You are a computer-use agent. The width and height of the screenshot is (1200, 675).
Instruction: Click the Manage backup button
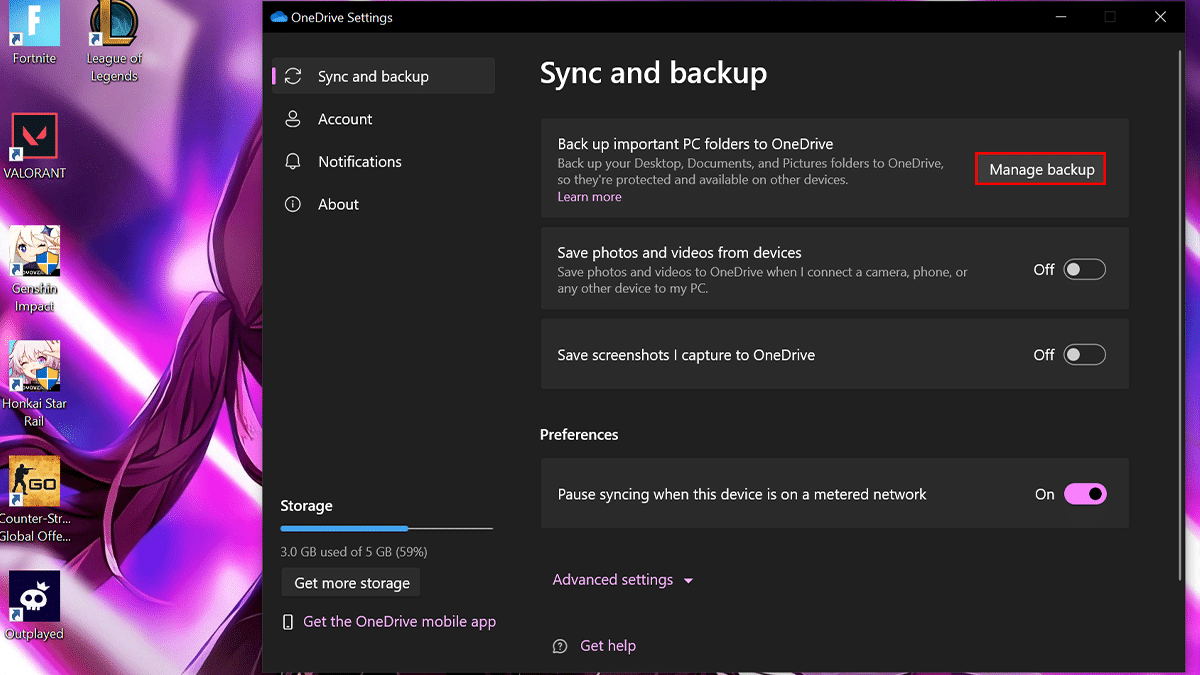click(x=1041, y=170)
